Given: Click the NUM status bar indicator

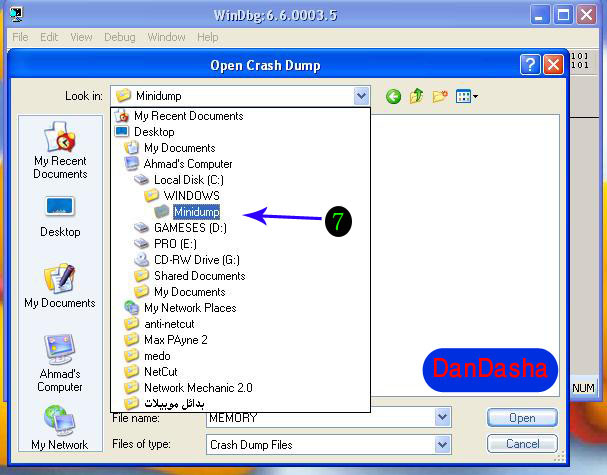Looking at the screenshot, I should pos(583,388).
